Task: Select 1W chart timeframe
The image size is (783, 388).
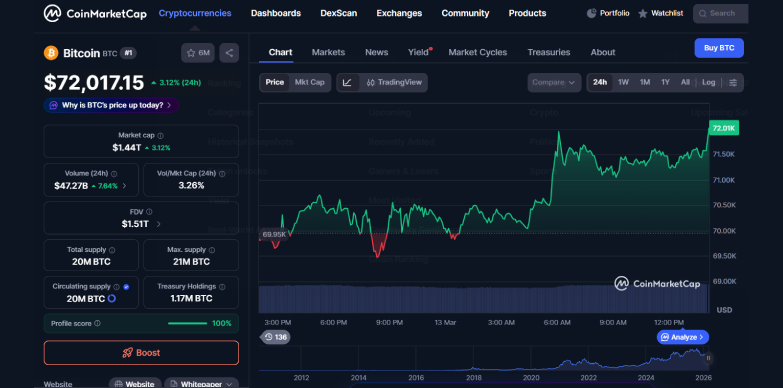Action: 623,82
